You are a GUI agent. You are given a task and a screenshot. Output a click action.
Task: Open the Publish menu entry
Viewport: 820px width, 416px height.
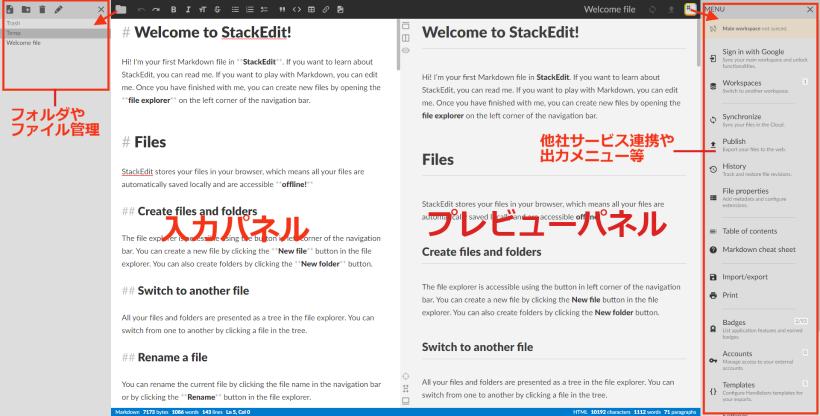pos(759,145)
